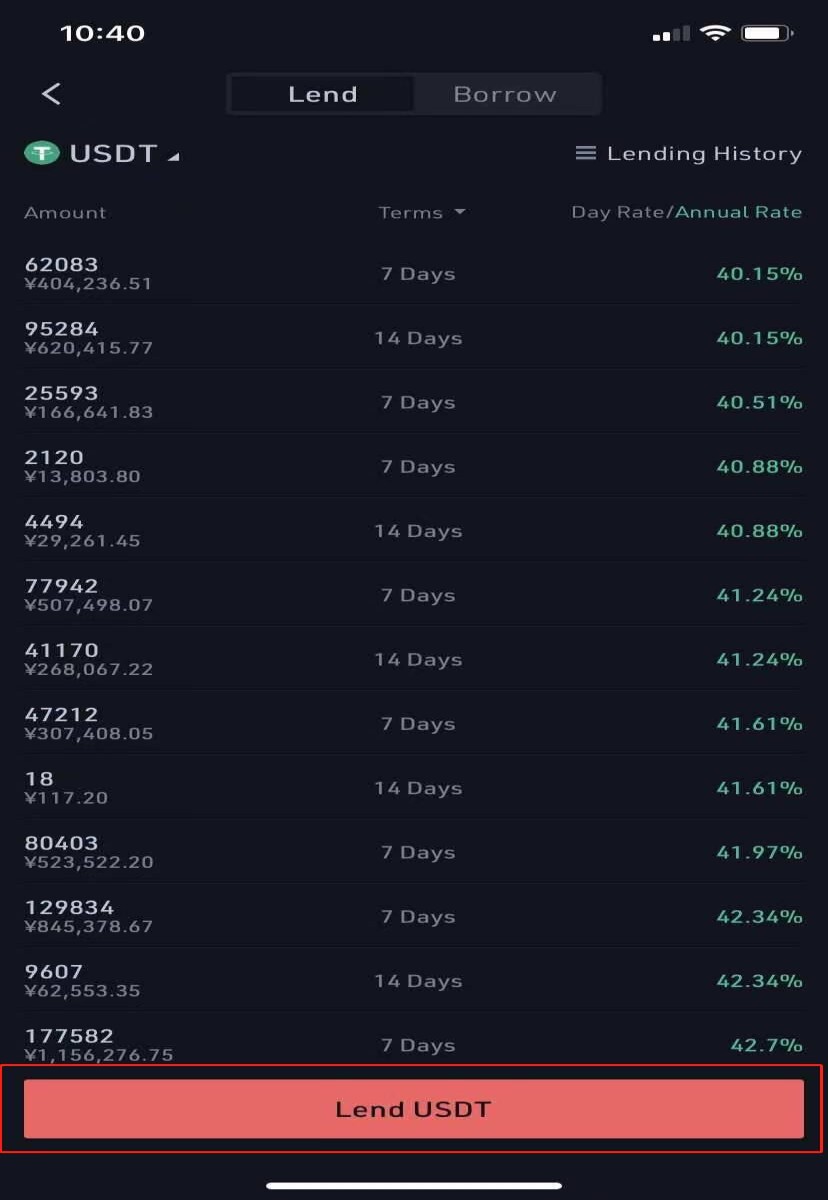Tap the 41.97% rate on 80403 row
Screen dimensions: 828x1200
(x=760, y=852)
